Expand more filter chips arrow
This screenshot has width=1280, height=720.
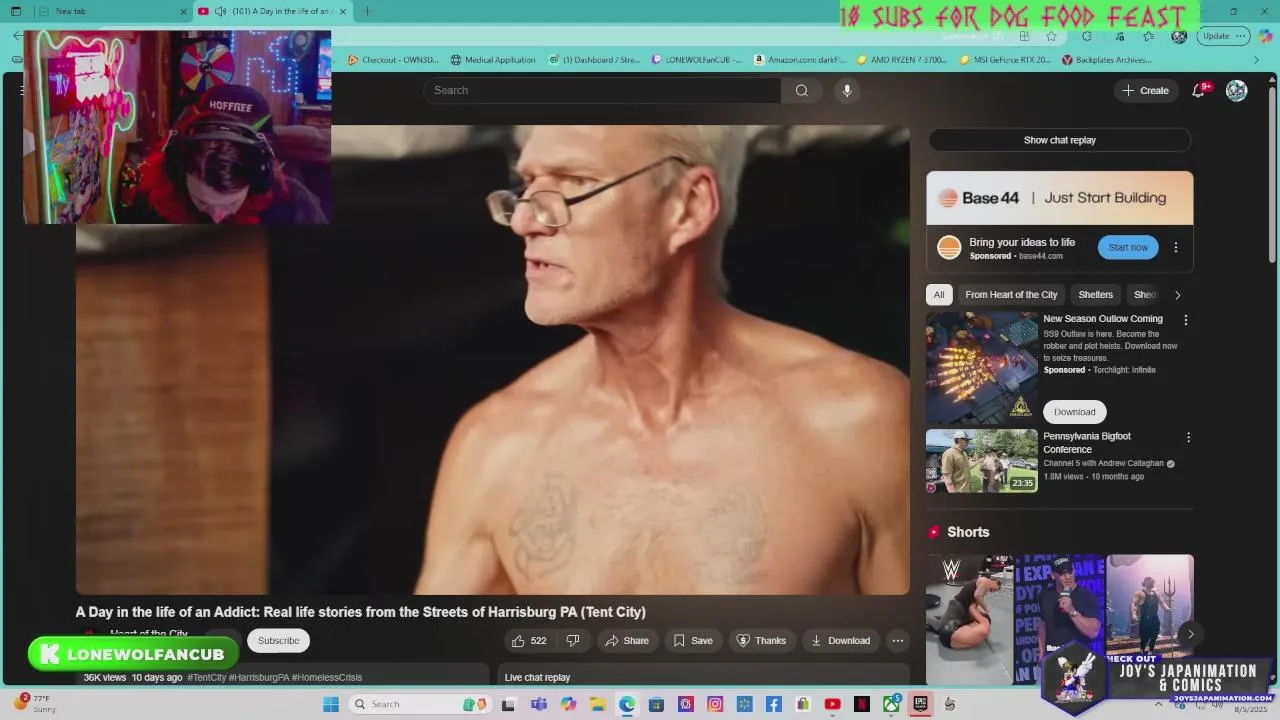(1177, 295)
